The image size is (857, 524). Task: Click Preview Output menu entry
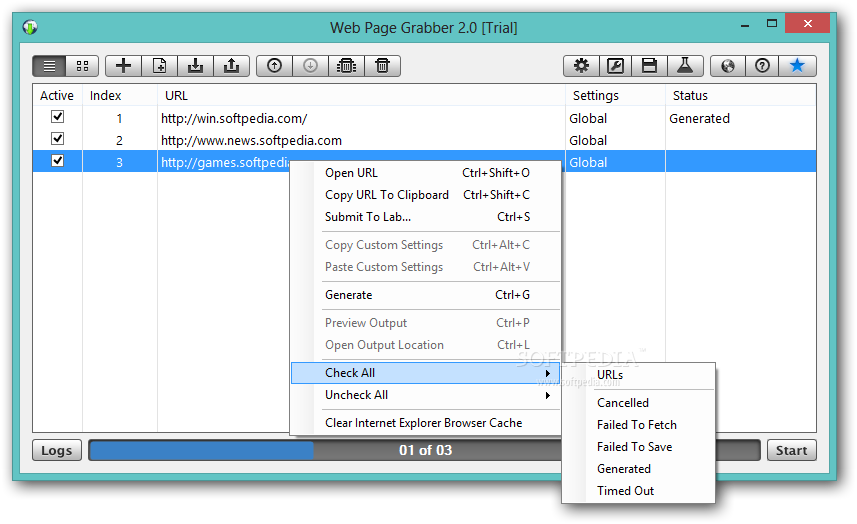pyautogui.click(x=426, y=323)
